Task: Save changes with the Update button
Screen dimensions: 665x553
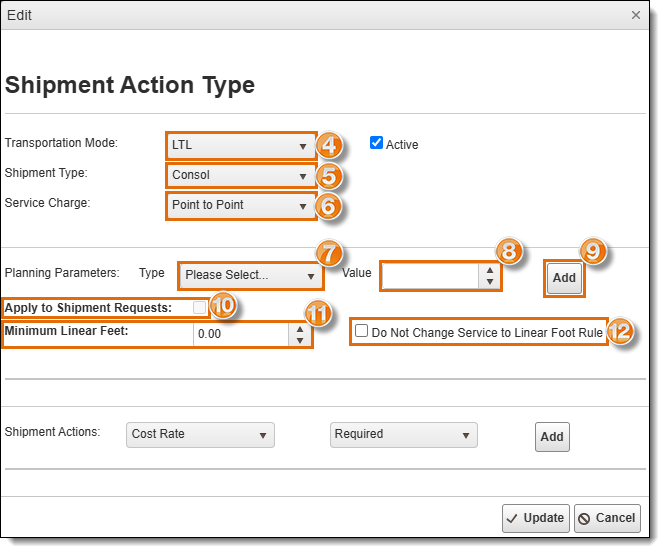Action: [536, 518]
